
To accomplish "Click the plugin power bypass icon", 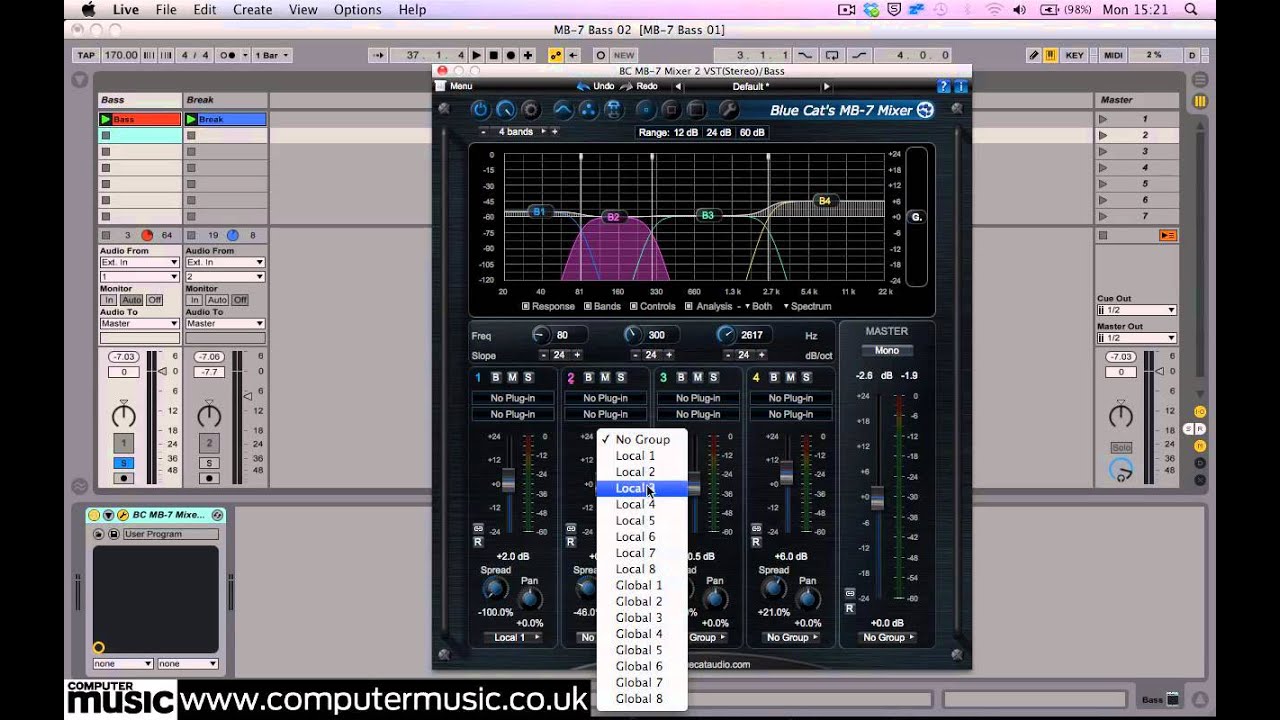I will tap(479, 110).
